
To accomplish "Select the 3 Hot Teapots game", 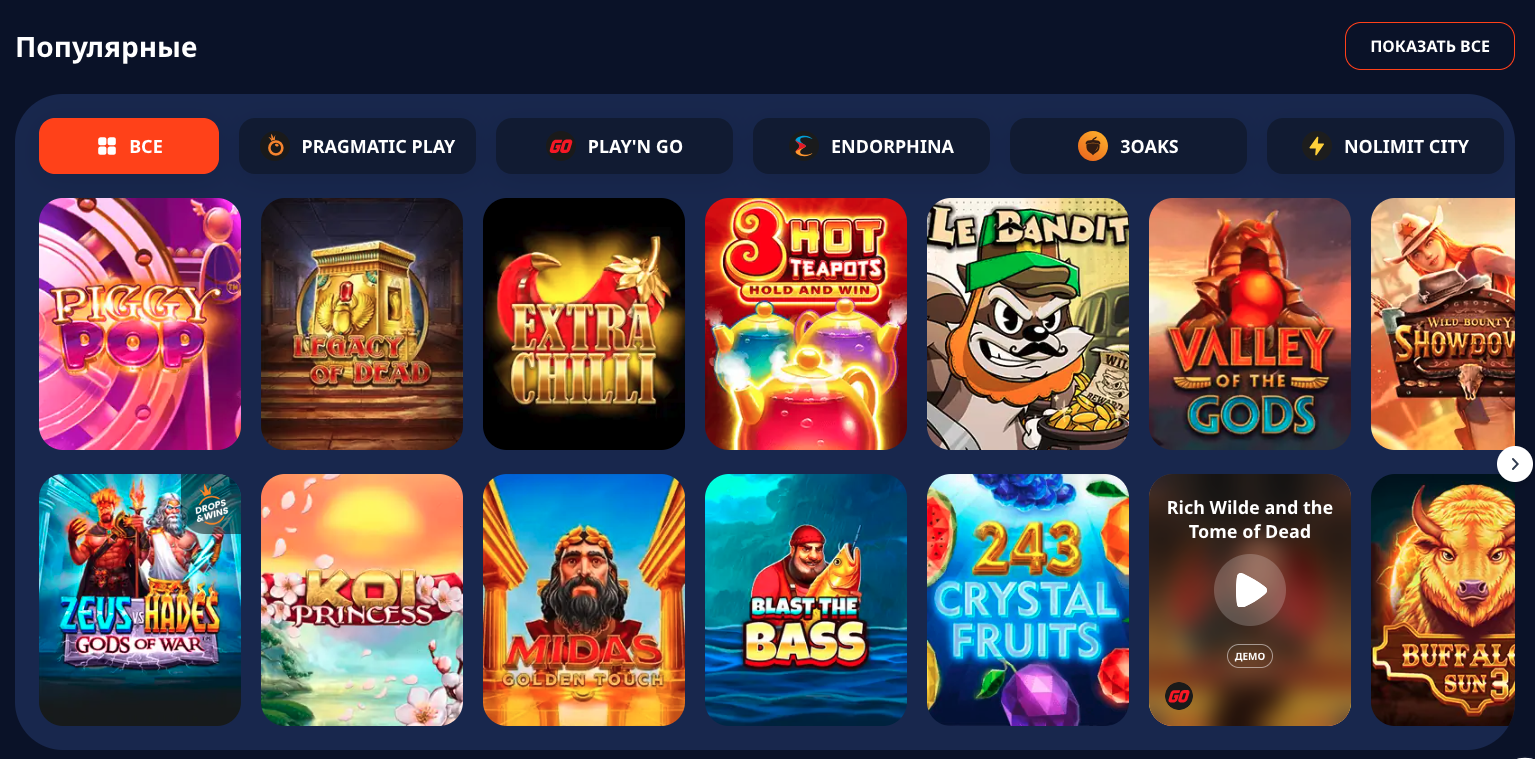I will coord(806,324).
